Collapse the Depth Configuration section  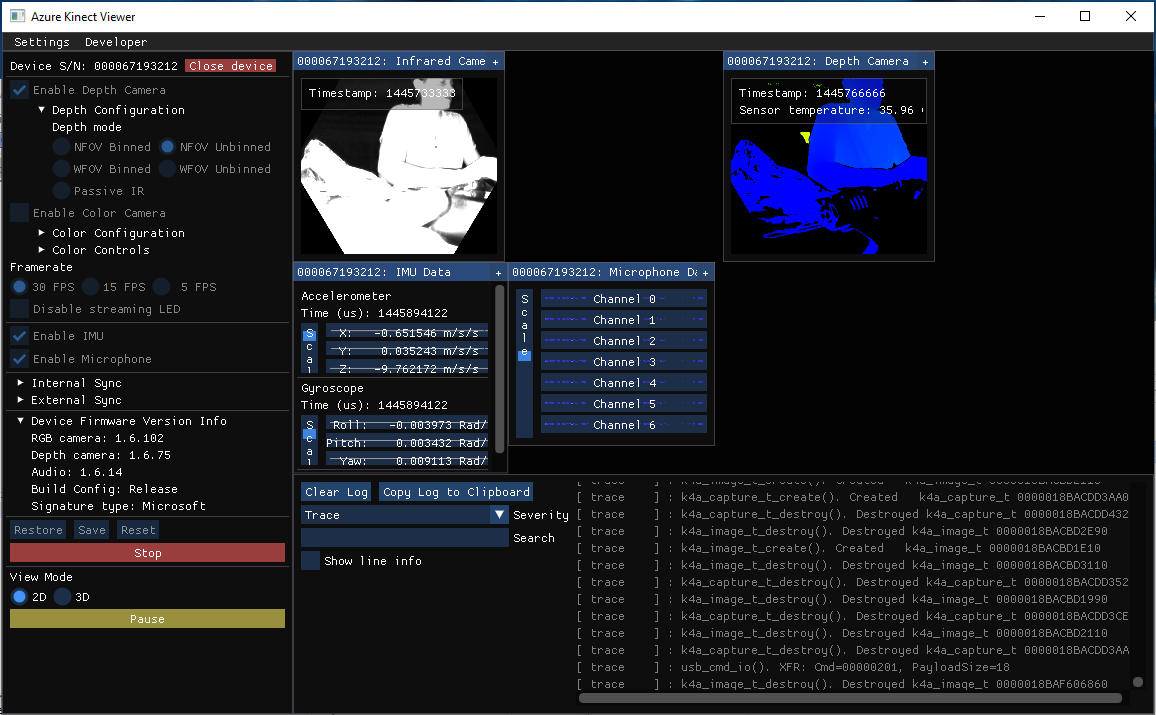click(x=41, y=110)
